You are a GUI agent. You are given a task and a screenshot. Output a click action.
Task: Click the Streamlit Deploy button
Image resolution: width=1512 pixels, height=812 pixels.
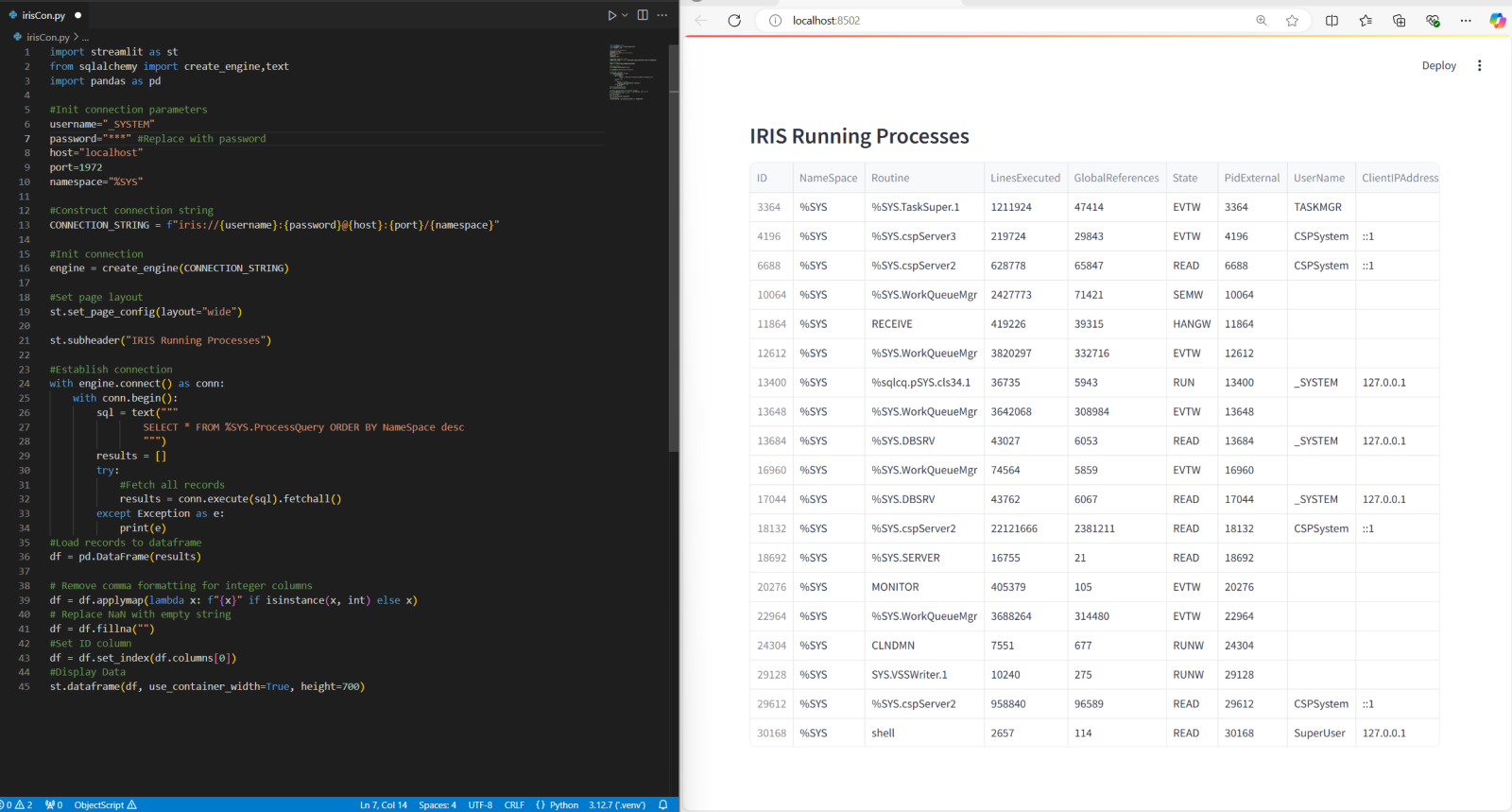coord(1439,66)
